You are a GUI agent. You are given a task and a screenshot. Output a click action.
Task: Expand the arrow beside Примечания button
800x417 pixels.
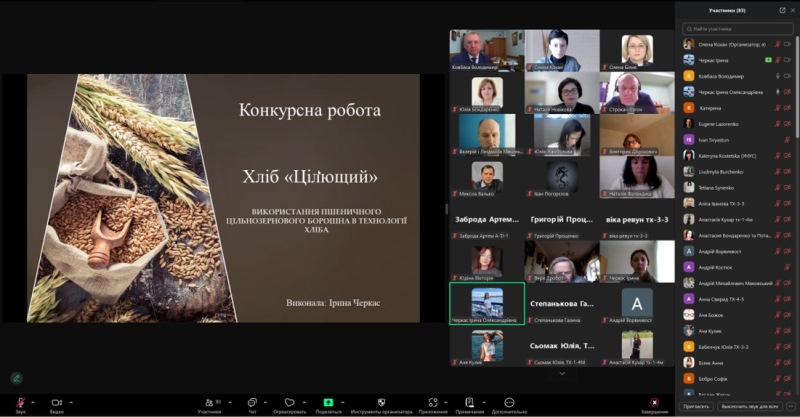(x=484, y=402)
